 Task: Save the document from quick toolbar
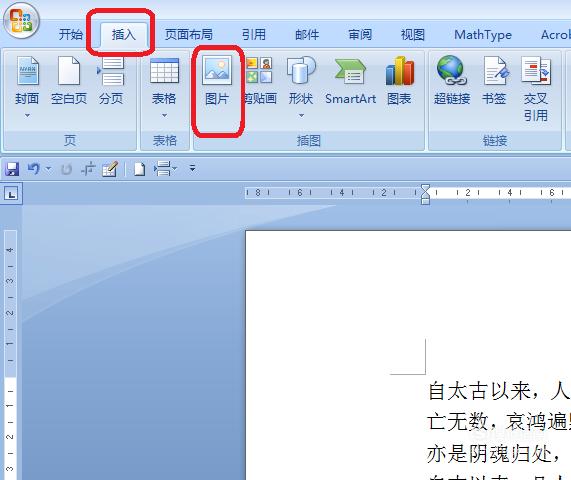(x=12, y=169)
